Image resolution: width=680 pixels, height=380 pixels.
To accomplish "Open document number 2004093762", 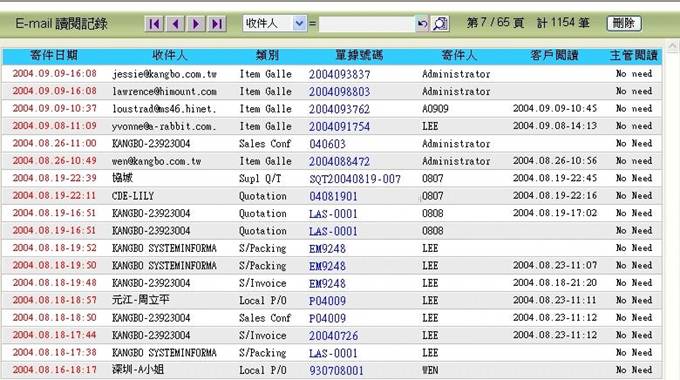I will click(x=340, y=109).
